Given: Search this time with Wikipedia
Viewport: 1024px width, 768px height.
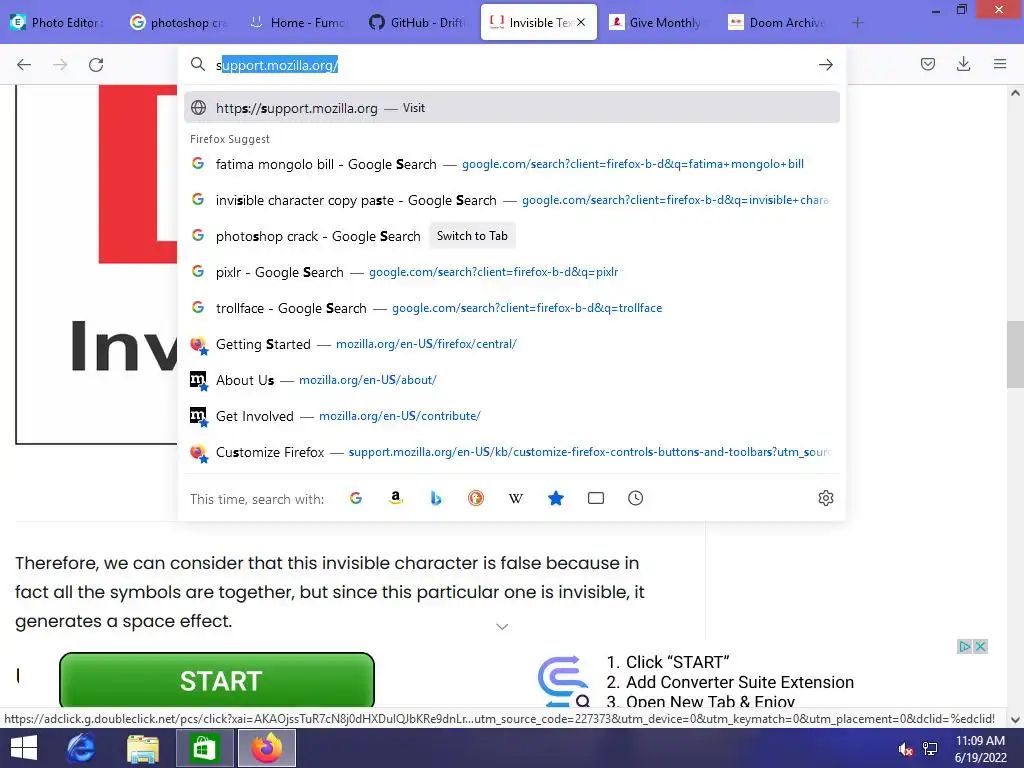Looking at the screenshot, I should click(x=516, y=498).
